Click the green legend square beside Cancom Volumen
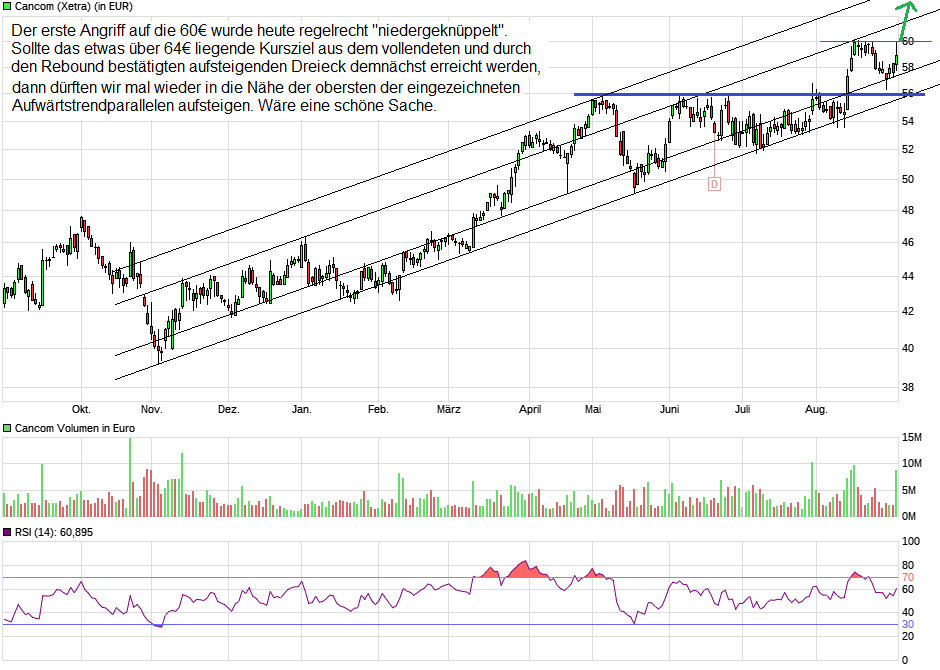940x670 pixels. (7, 428)
